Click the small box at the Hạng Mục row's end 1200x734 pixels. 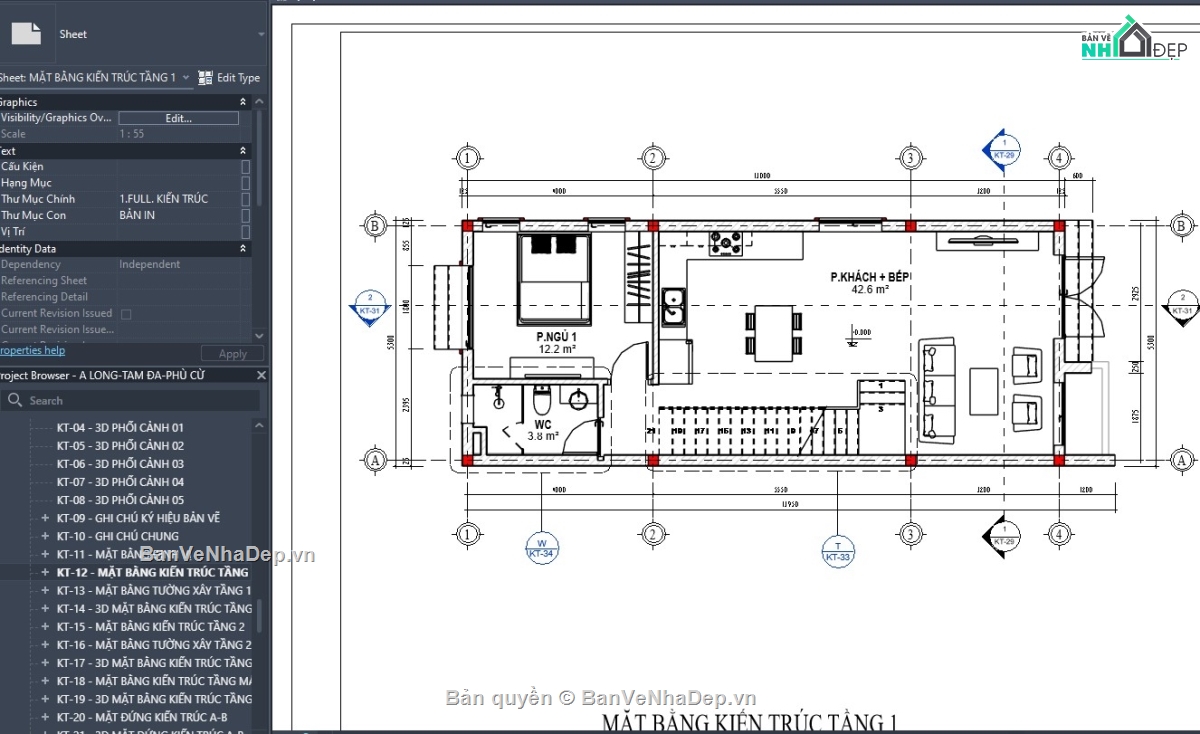coord(245,183)
